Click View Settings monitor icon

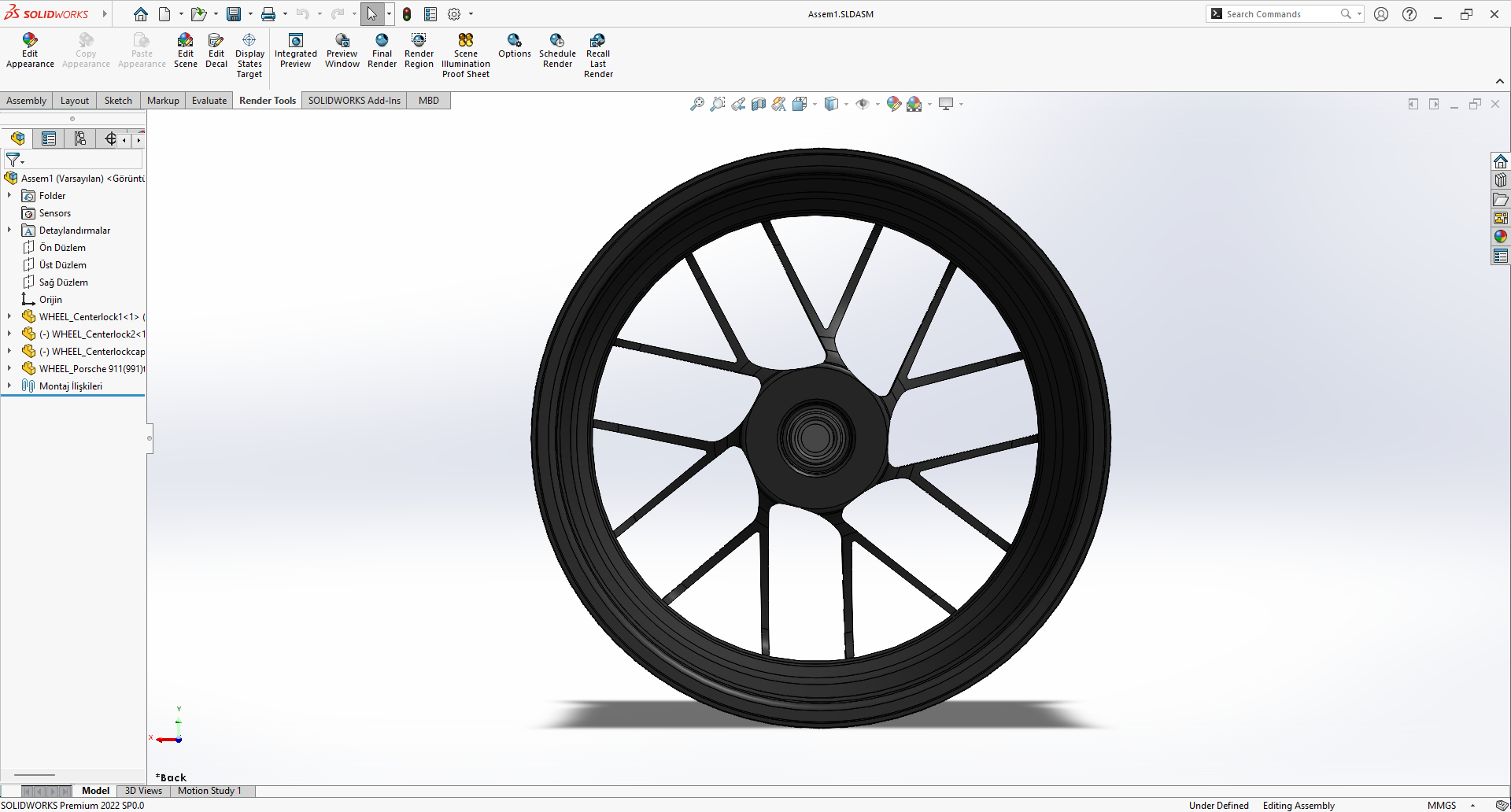coord(946,104)
